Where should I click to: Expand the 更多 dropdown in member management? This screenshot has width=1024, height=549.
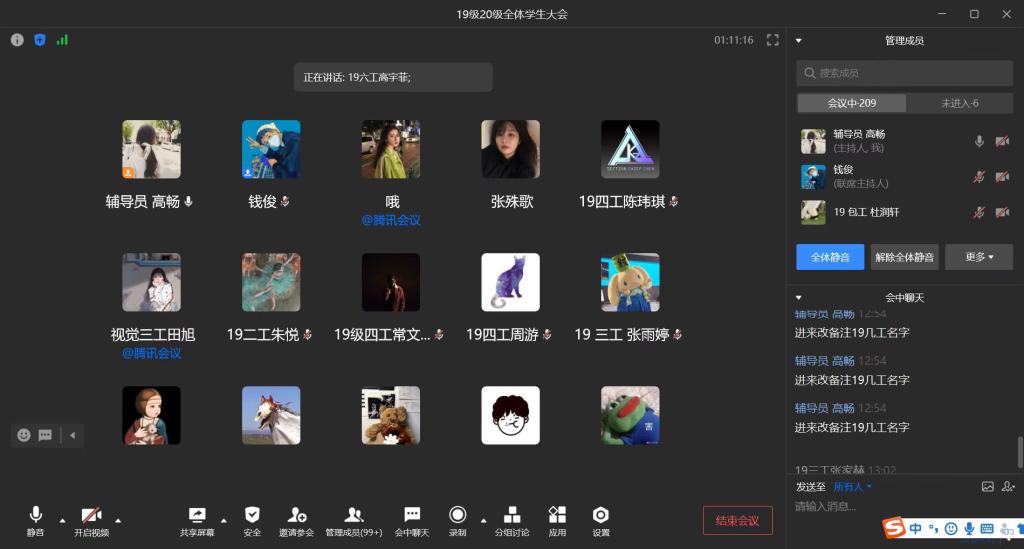(x=978, y=257)
